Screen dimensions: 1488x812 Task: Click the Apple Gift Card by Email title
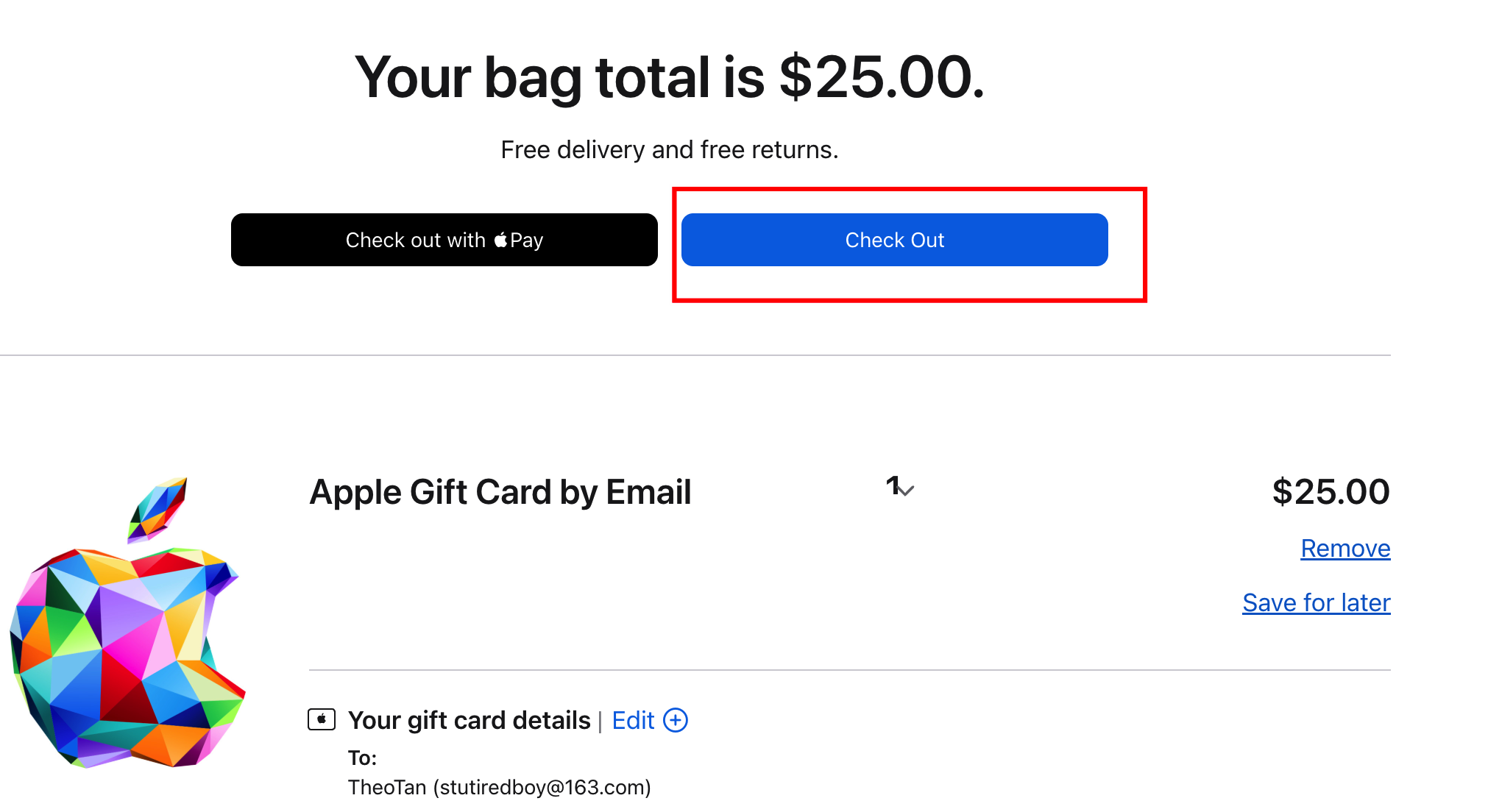(x=500, y=492)
